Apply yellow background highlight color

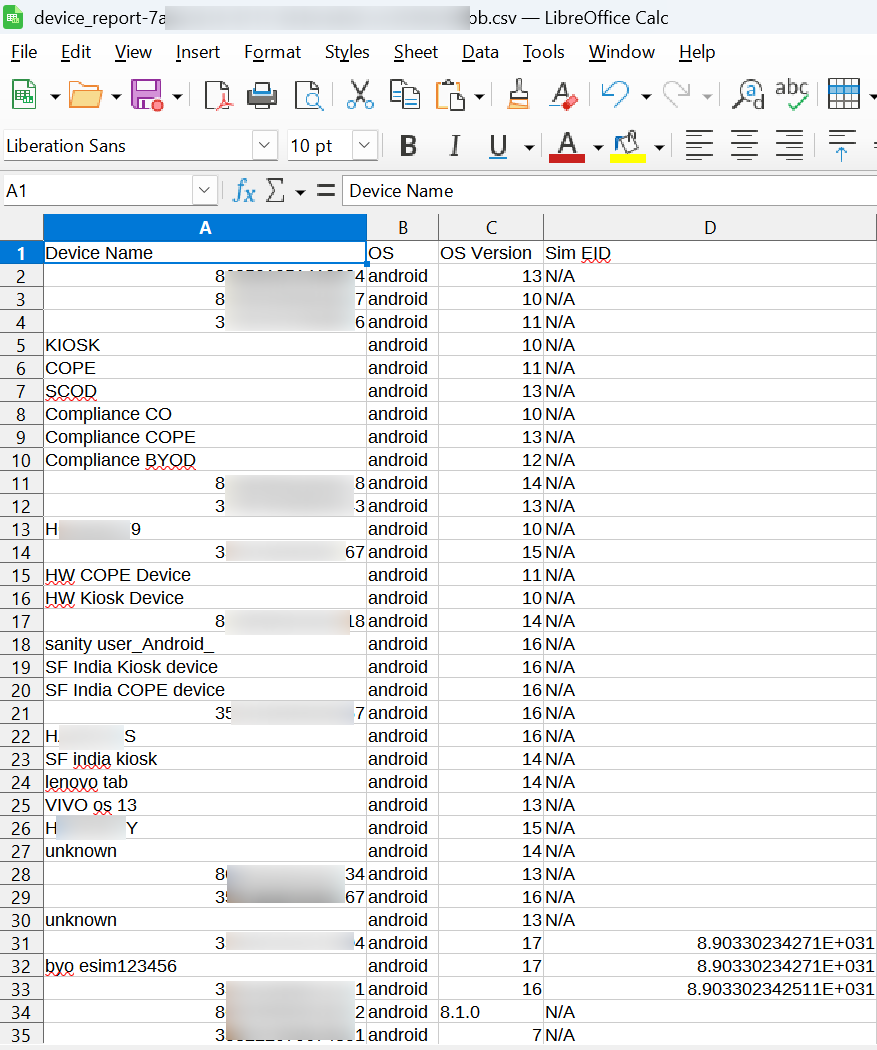click(x=628, y=146)
